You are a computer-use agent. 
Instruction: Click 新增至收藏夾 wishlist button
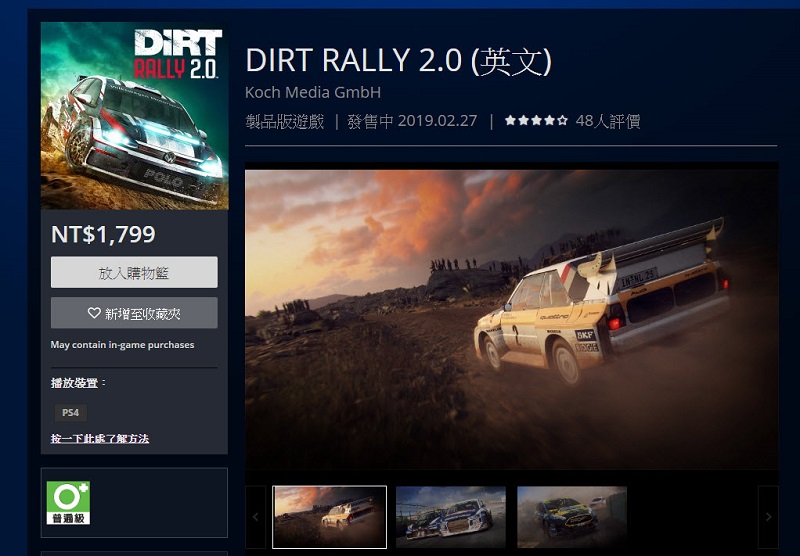(134, 313)
